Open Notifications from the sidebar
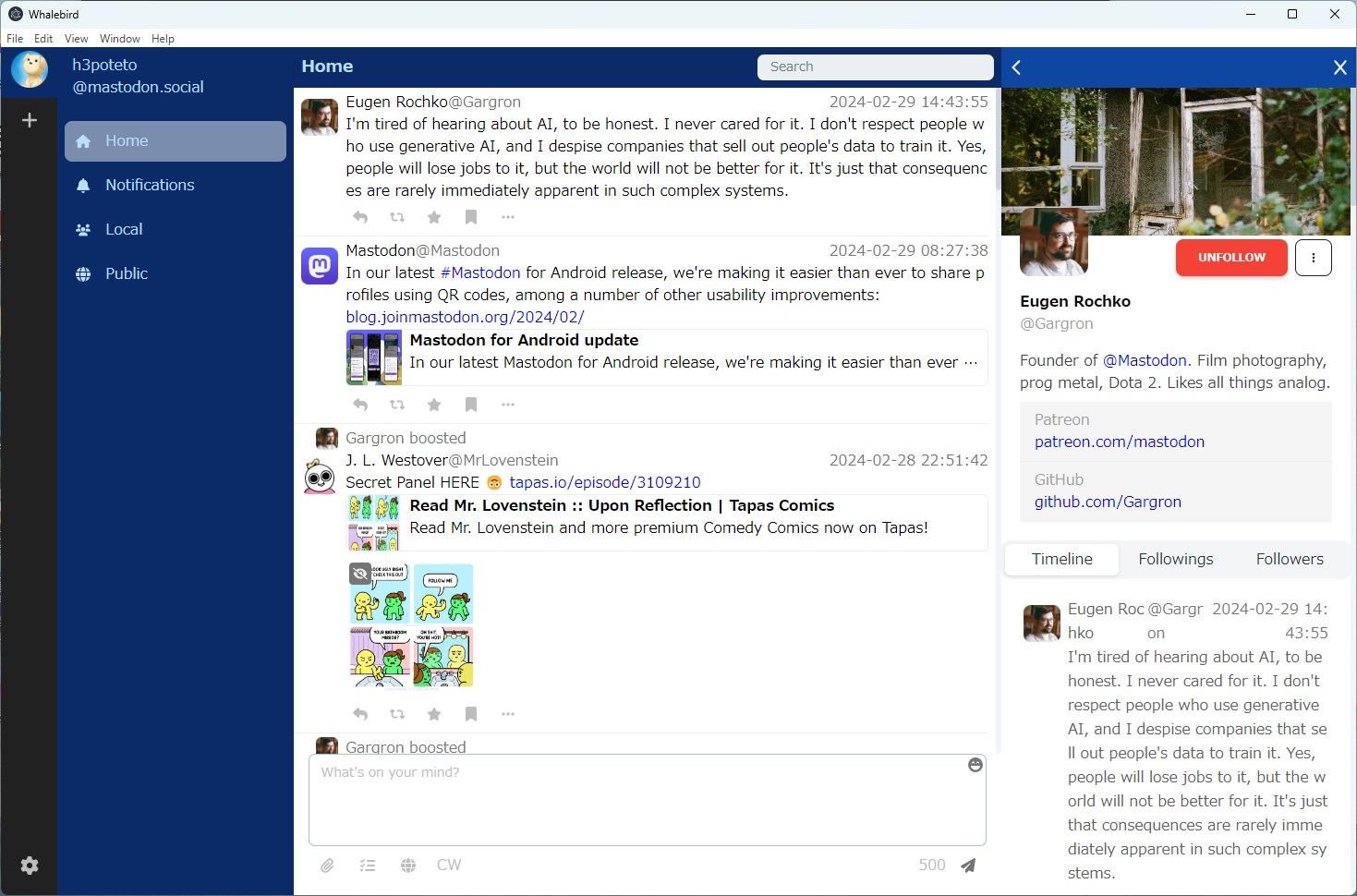This screenshot has width=1357, height=896. click(150, 185)
